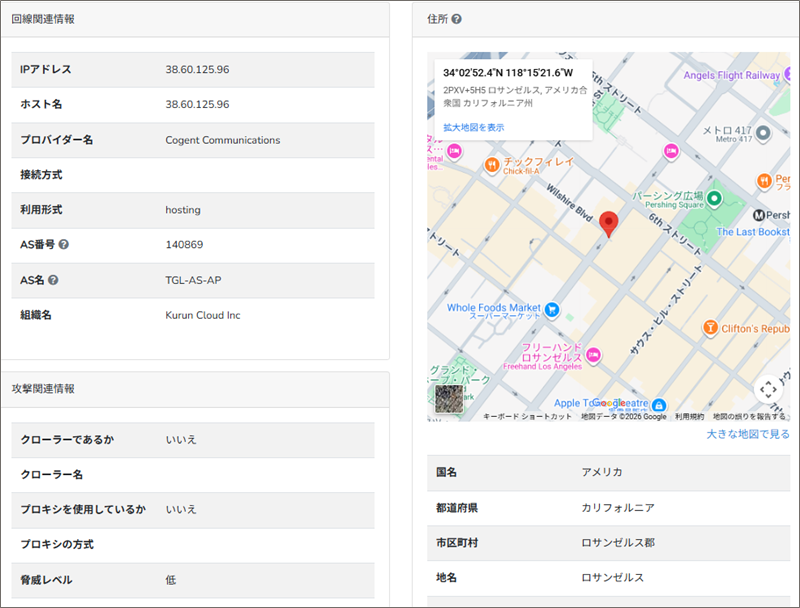Click the Apple Tower Theatre store marker
The image size is (800, 608).
pos(660,404)
